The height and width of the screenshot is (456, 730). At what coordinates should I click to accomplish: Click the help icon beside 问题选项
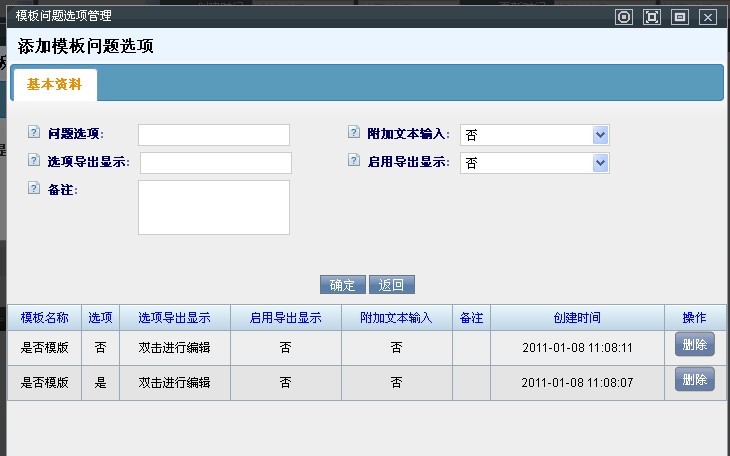[33, 132]
